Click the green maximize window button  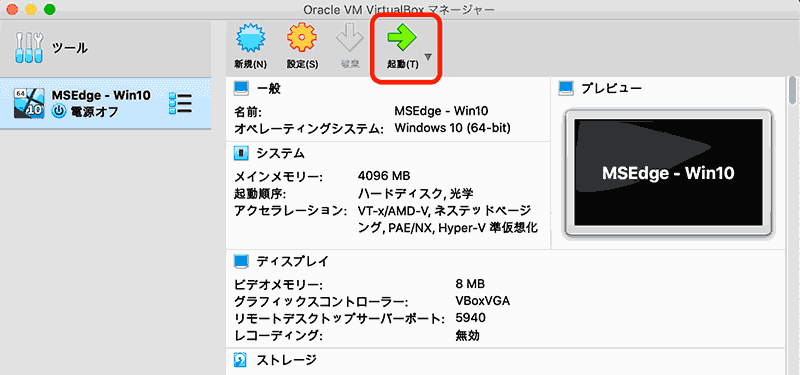pos(49,9)
